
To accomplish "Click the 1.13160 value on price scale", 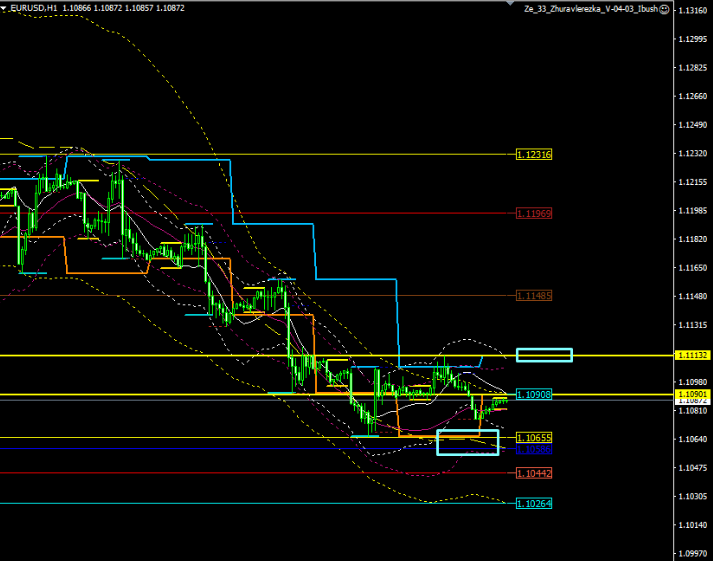I will point(690,10).
